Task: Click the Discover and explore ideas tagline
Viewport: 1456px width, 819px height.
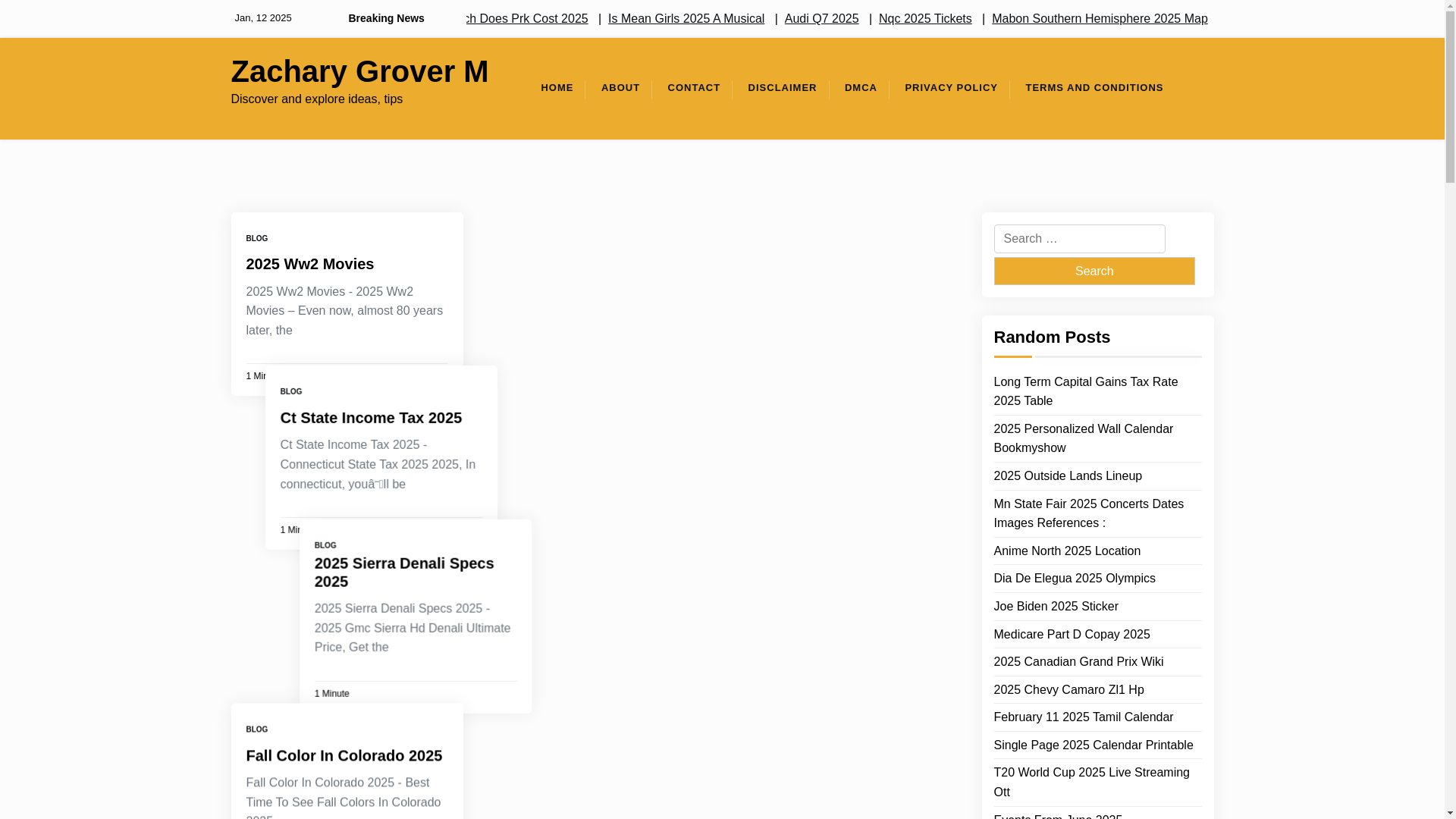Action: click(316, 99)
